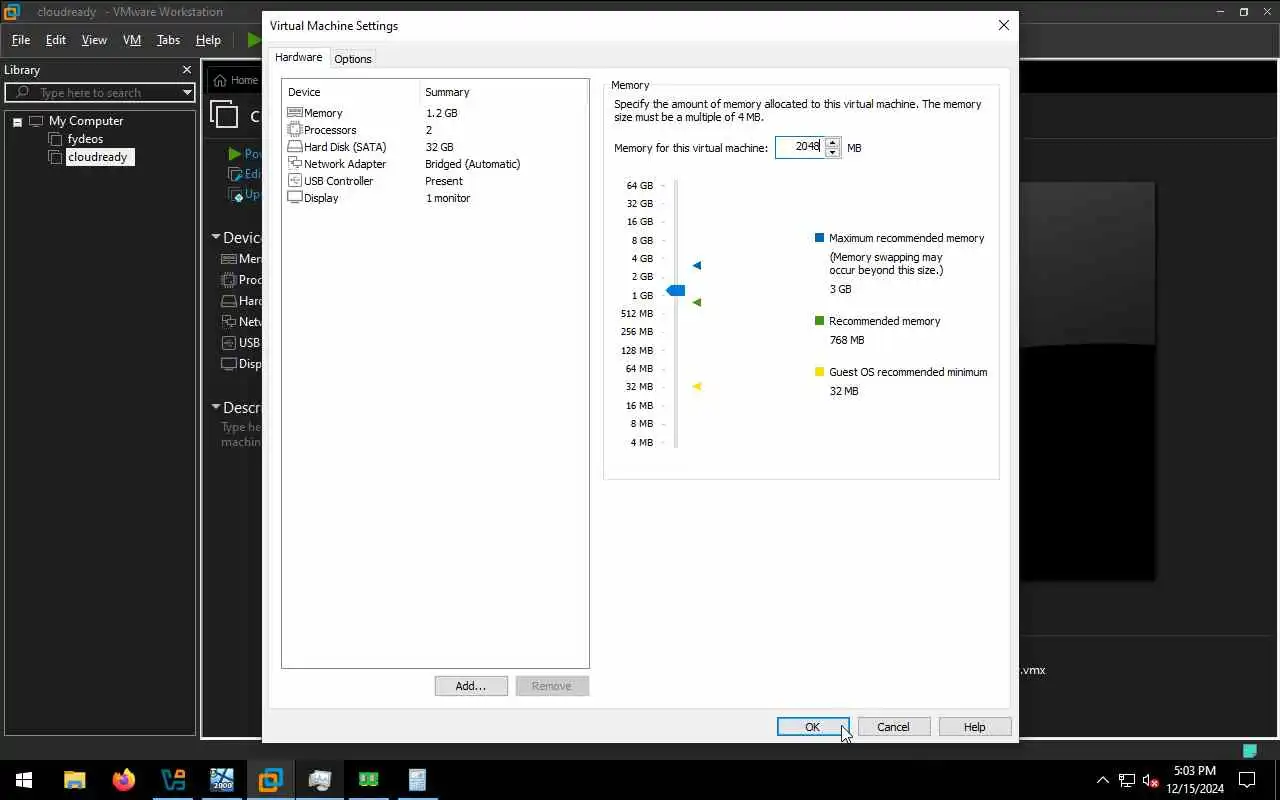Click muted volume icon in system tray
Screen dimensions: 1280x800
click(x=1151, y=780)
